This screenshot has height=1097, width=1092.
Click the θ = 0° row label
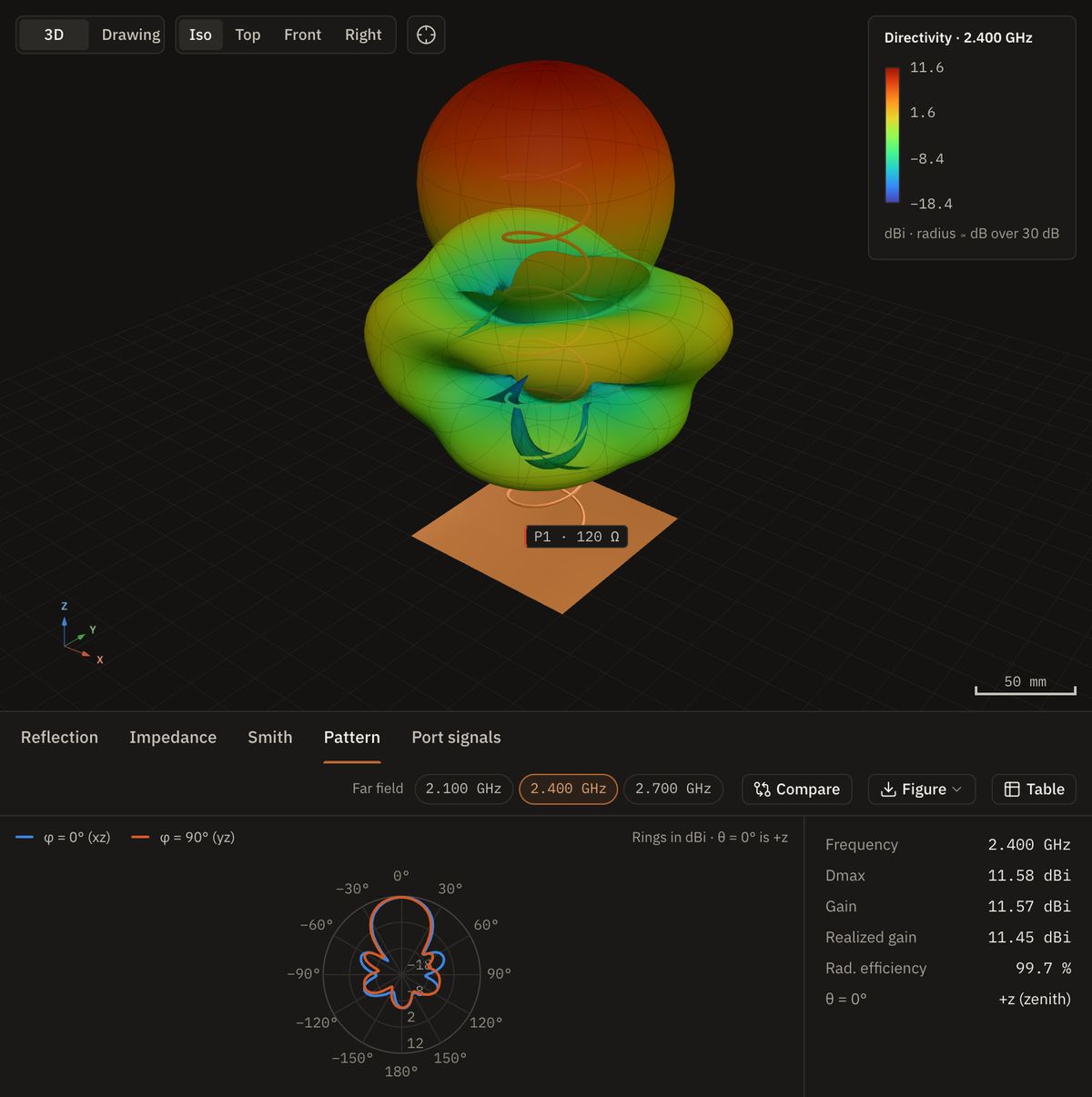point(846,999)
